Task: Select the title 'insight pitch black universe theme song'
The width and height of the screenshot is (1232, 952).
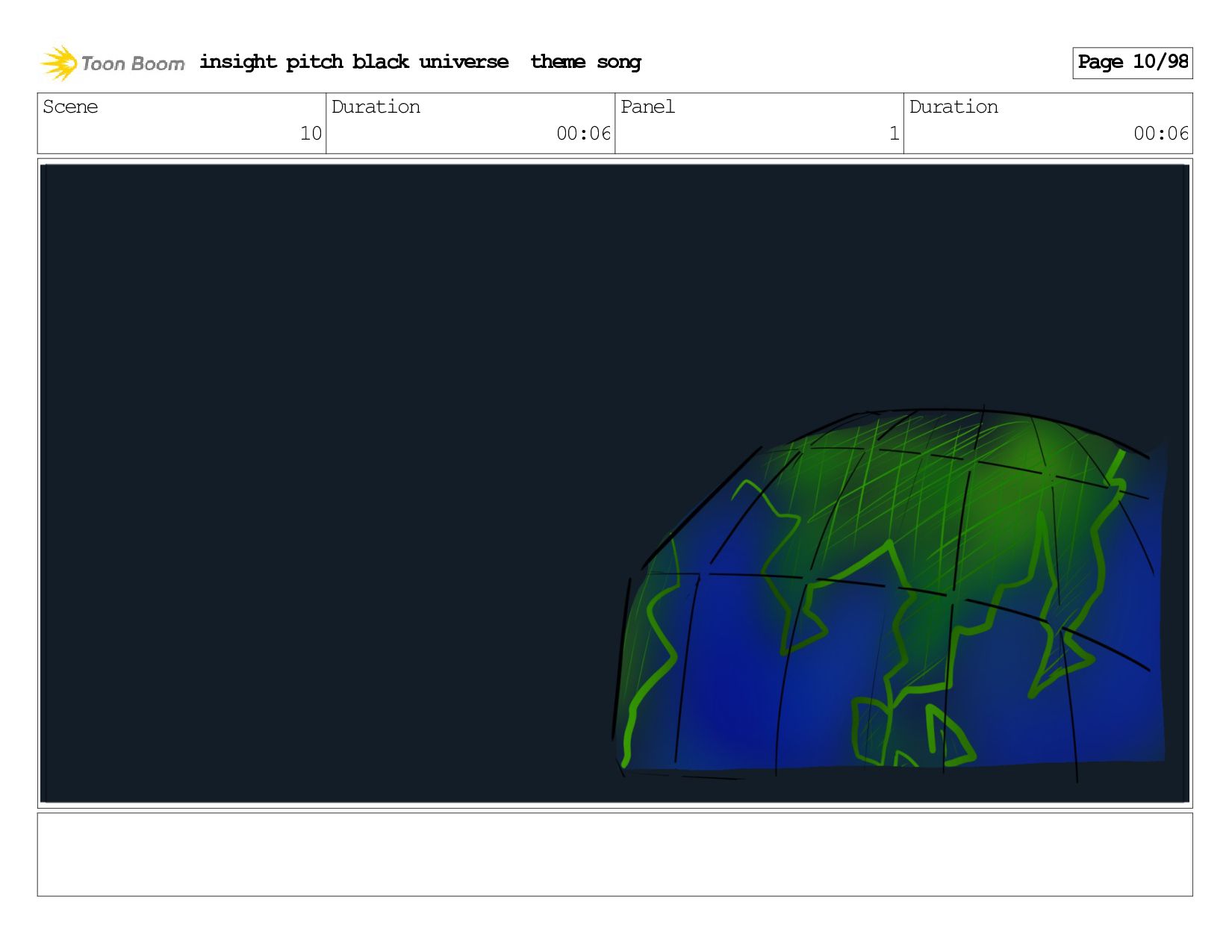Action: coord(420,62)
